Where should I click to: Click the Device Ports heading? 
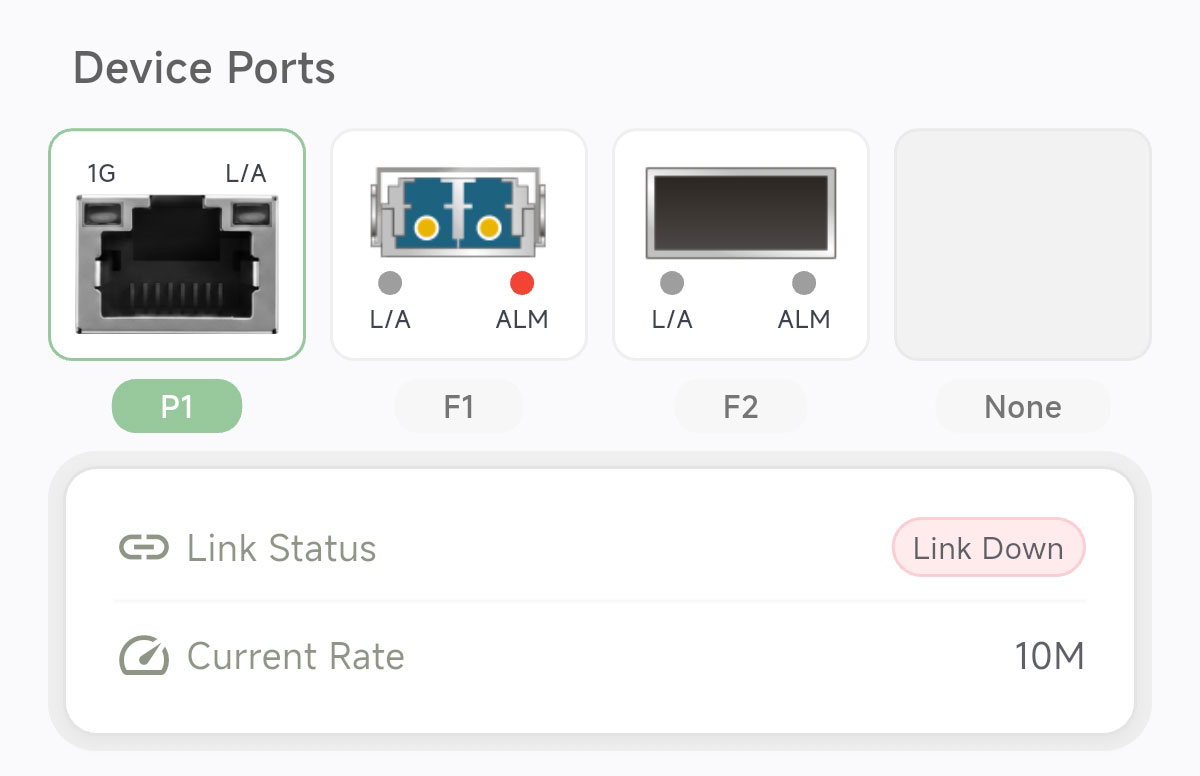click(204, 68)
